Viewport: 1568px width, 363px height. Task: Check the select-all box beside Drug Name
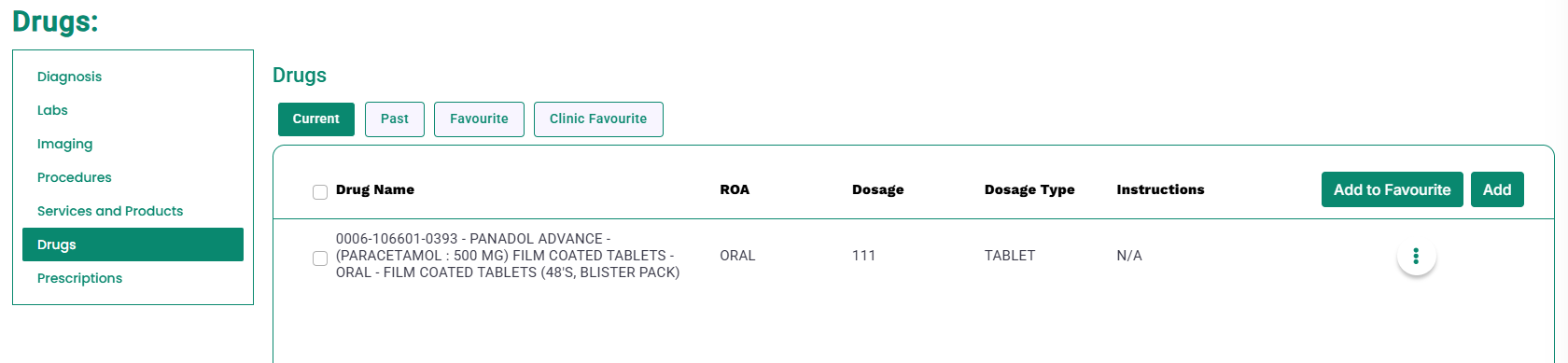pos(320,192)
